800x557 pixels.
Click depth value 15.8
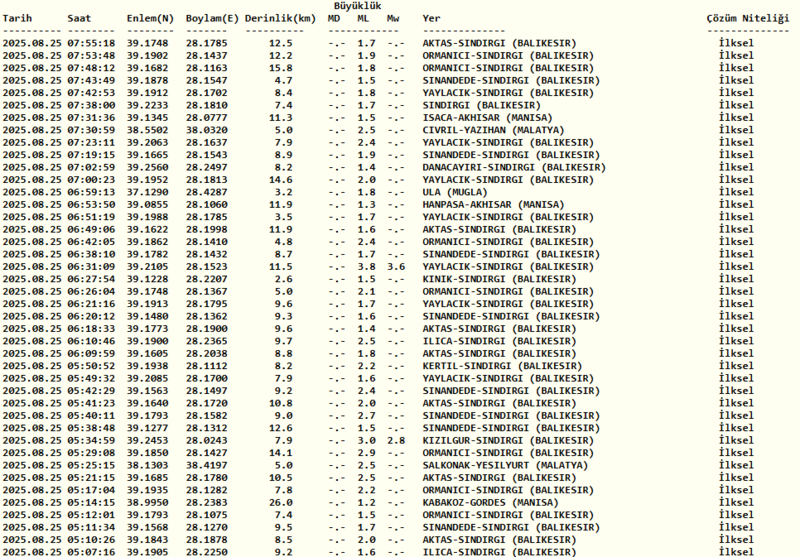[281, 68]
